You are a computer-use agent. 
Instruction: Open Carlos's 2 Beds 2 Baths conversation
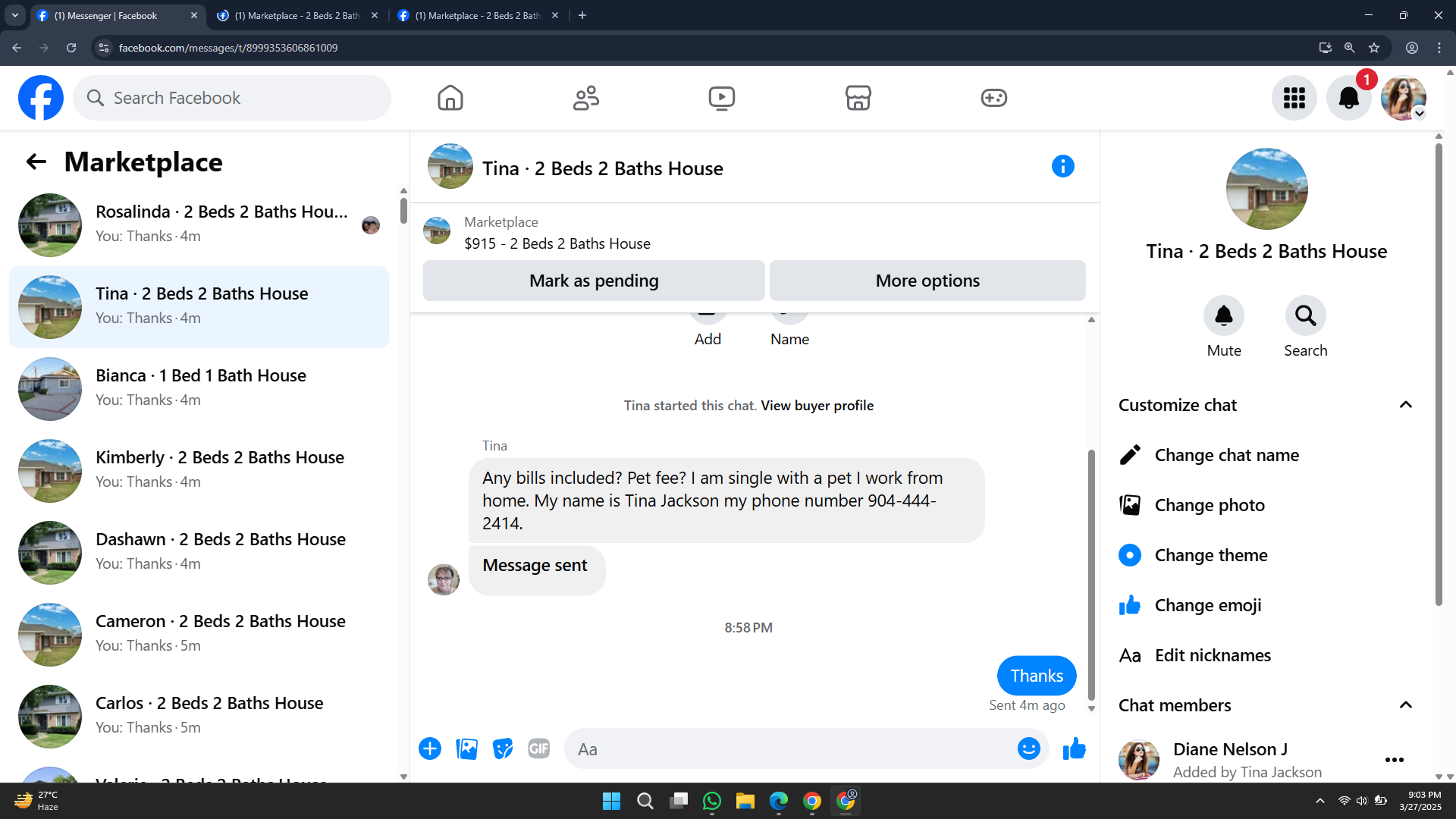[199, 717]
